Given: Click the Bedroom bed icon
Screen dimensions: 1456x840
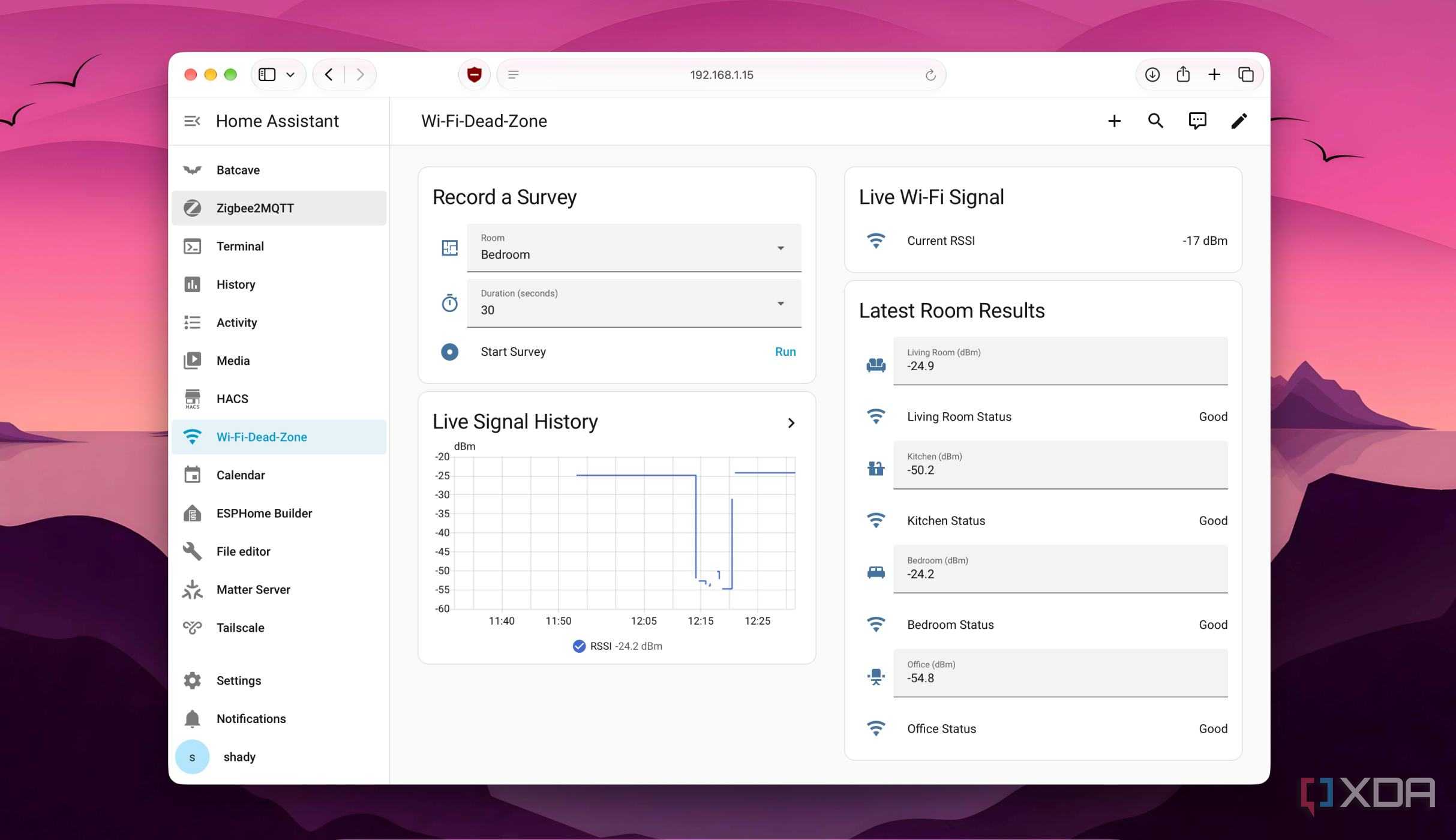Looking at the screenshot, I should click(876, 572).
